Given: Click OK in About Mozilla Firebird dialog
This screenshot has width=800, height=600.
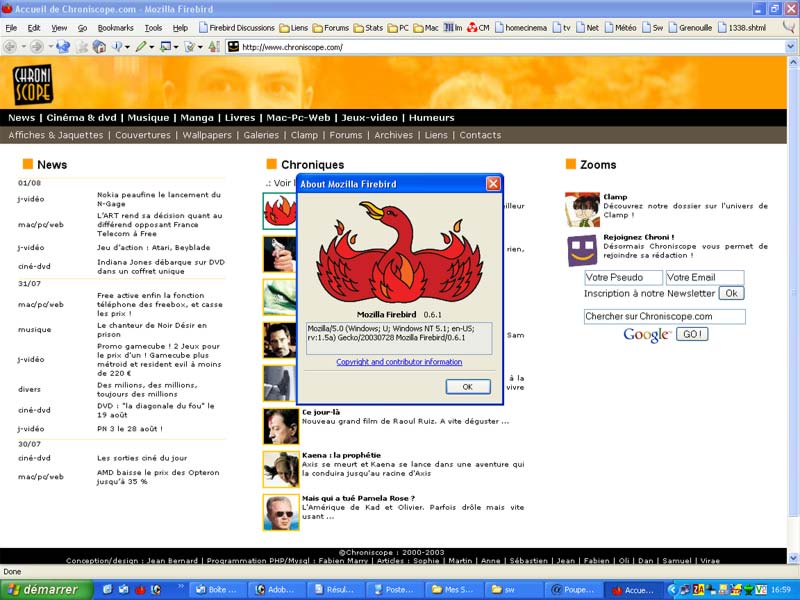Looking at the screenshot, I should [468, 387].
